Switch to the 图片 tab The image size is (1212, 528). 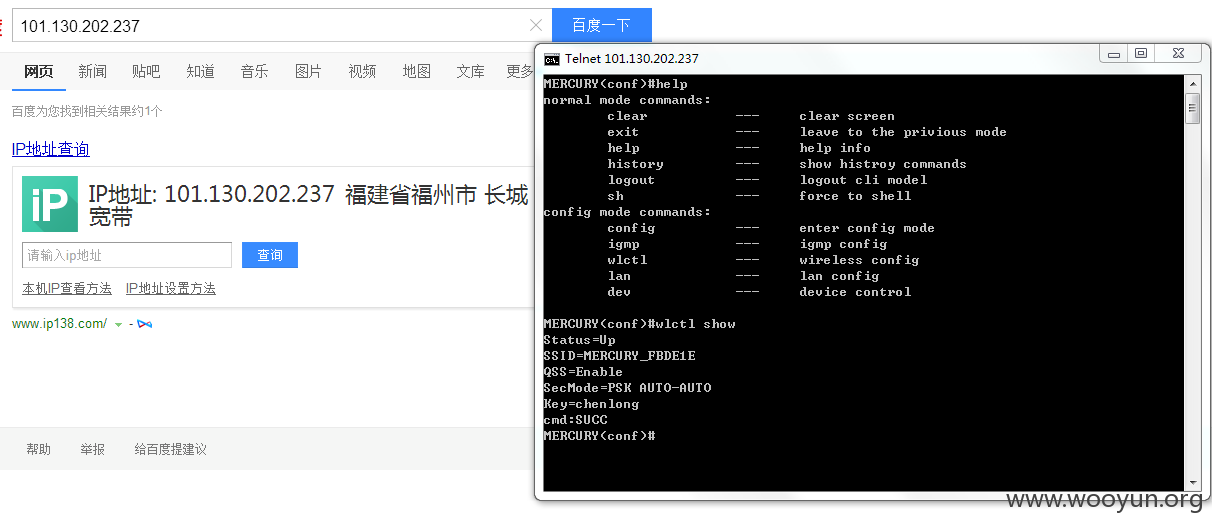coord(308,71)
